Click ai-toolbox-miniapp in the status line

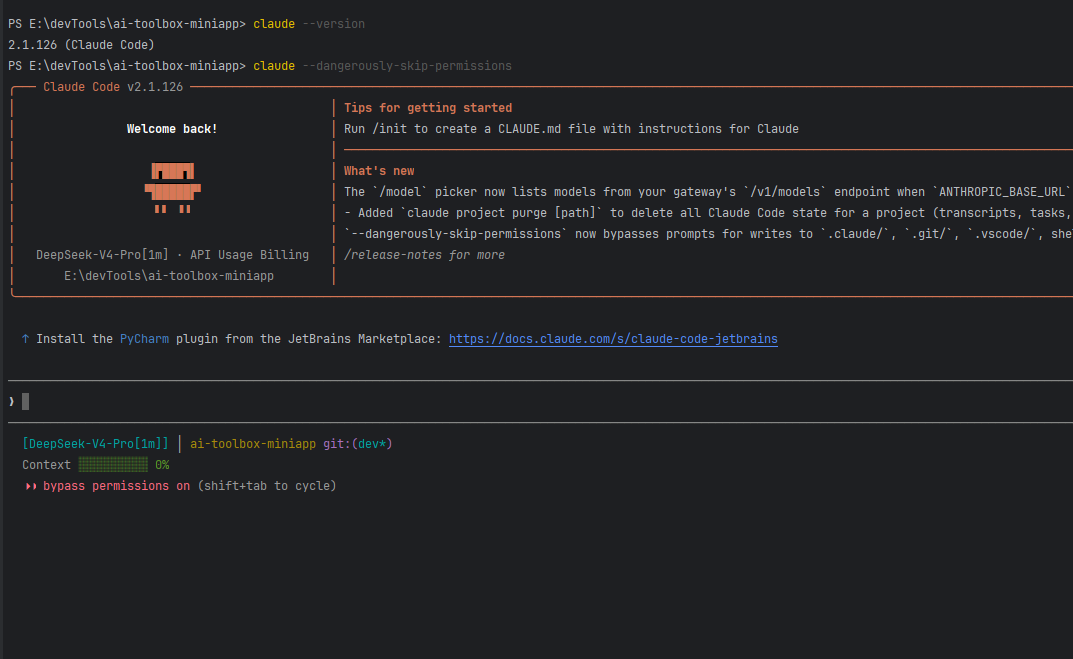[x=253, y=443]
